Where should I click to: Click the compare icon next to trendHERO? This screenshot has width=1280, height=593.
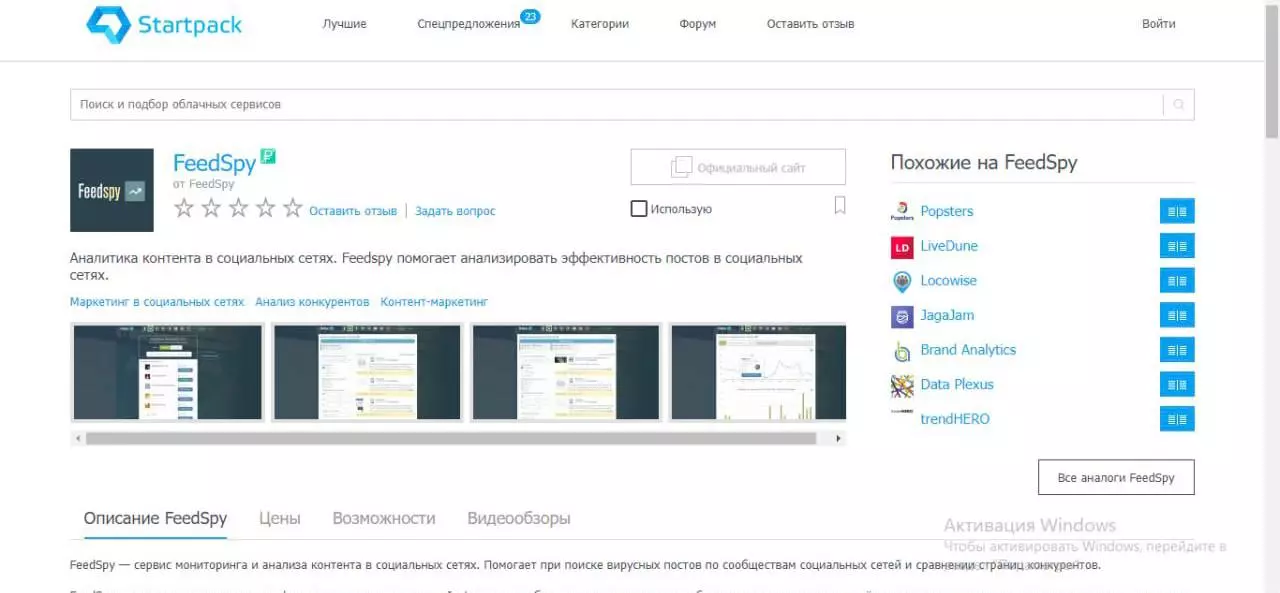pos(1177,419)
